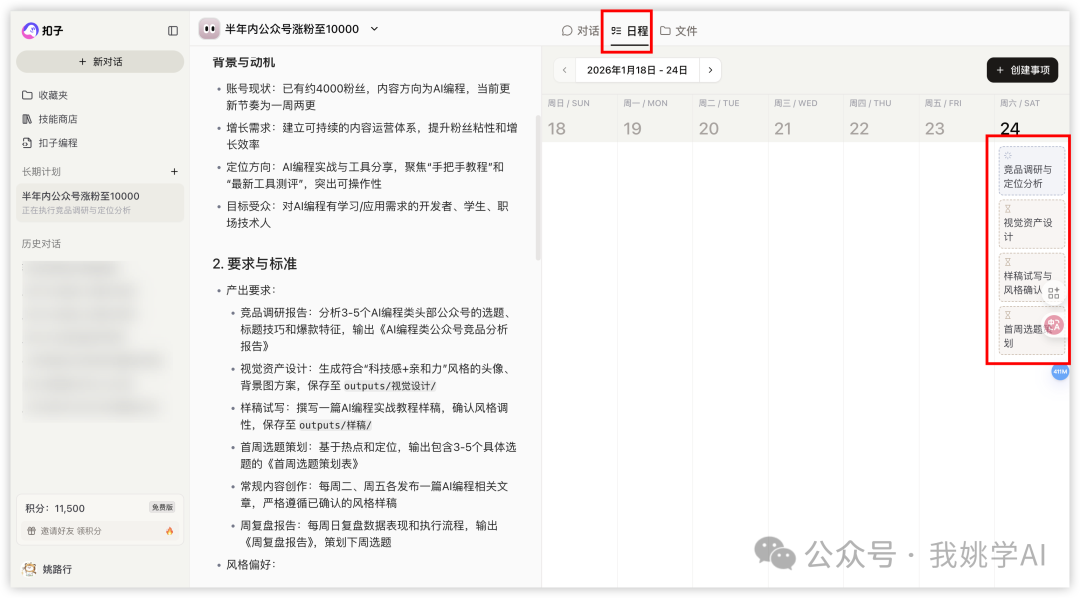Click the 扣子 logo icon

tap(30, 31)
